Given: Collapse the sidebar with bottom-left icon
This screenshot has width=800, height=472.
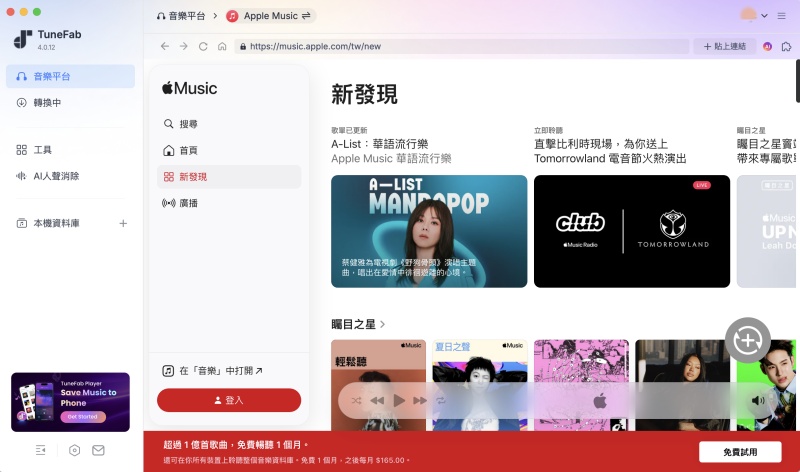Looking at the screenshot, I should (40, 450).
